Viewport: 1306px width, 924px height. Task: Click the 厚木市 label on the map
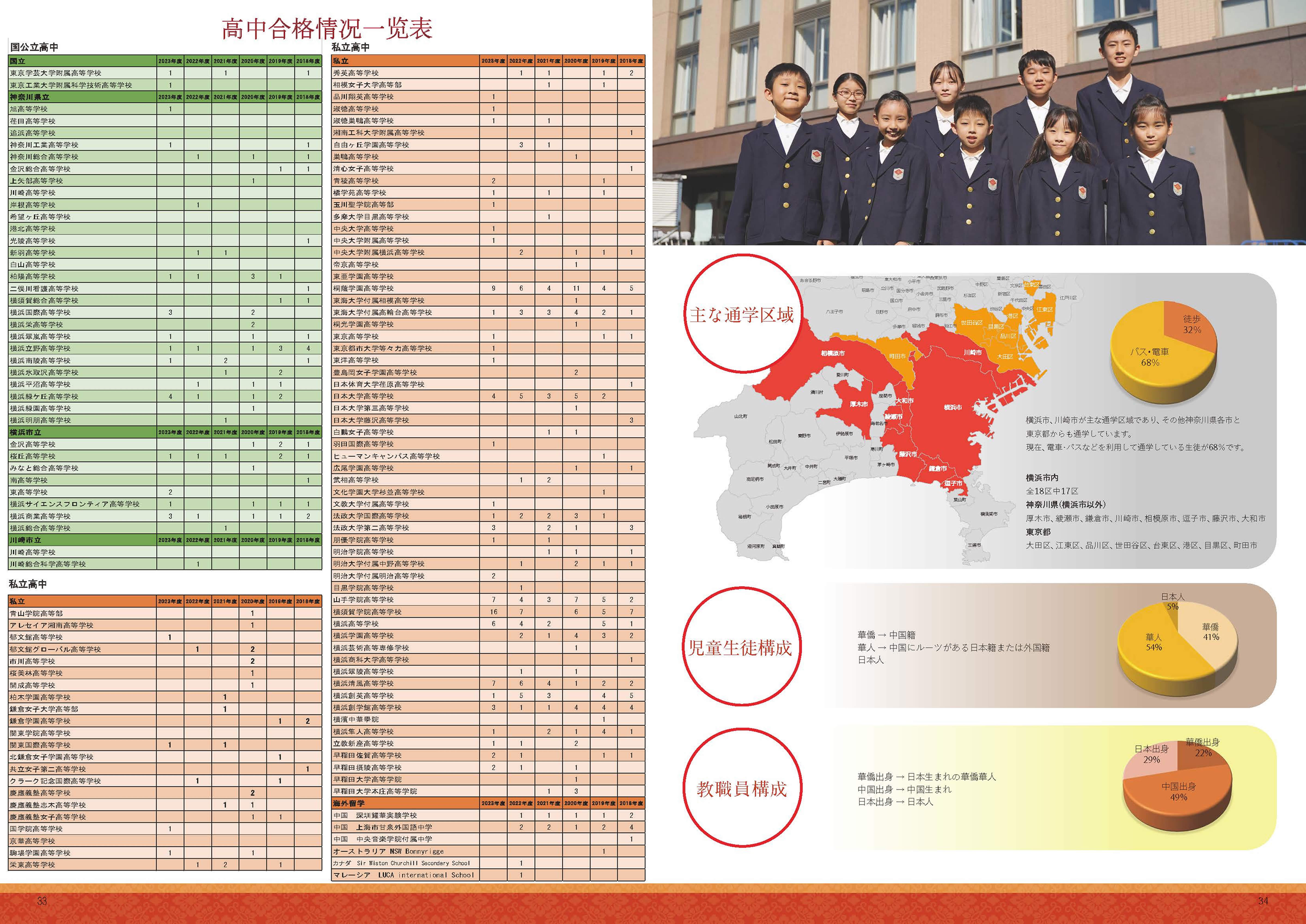859,404
